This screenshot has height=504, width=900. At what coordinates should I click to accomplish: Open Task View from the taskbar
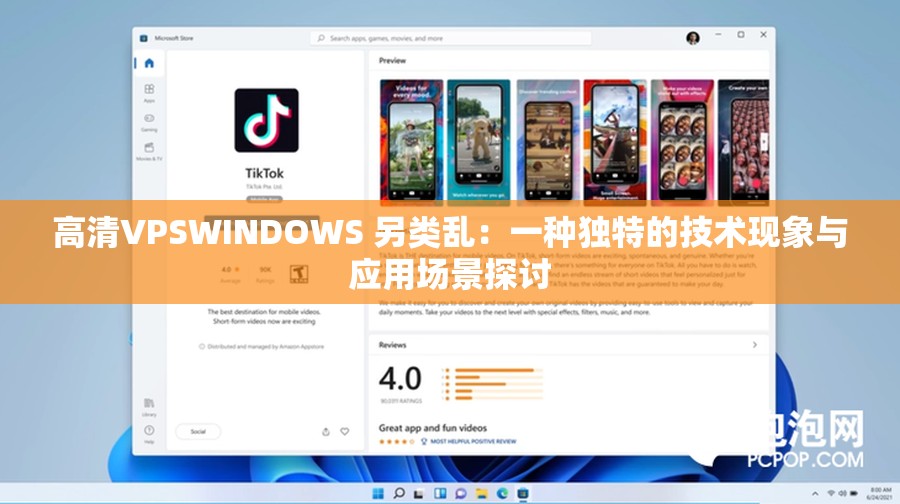420,493
